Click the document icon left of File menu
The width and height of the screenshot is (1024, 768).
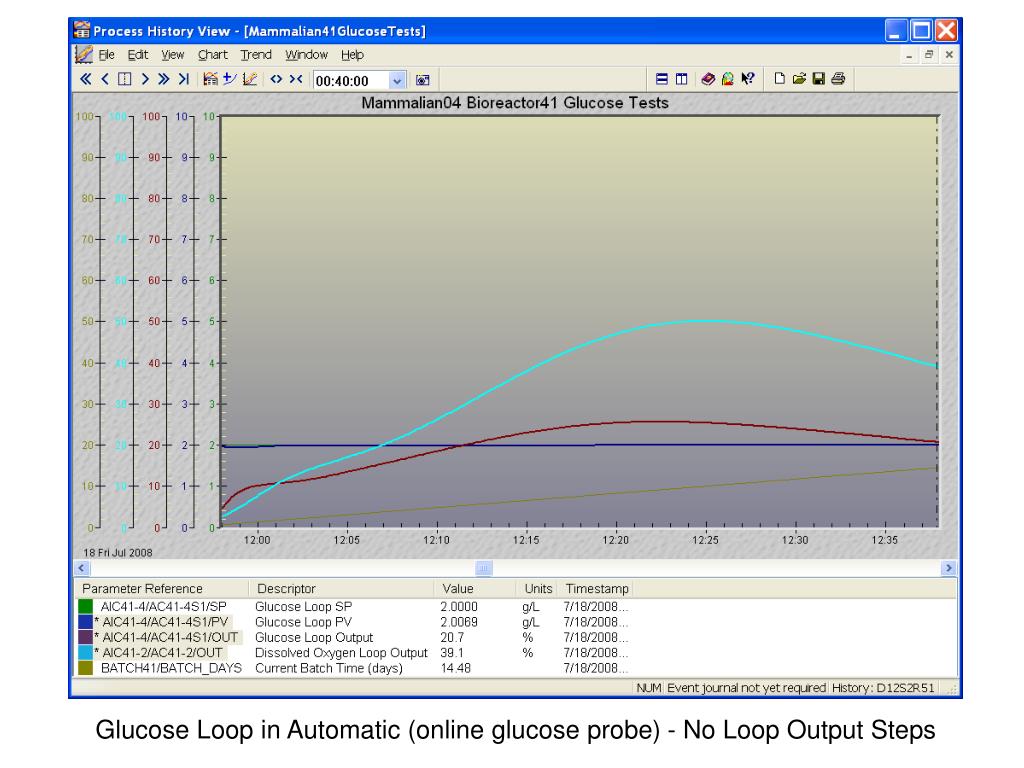coord(84,55)
